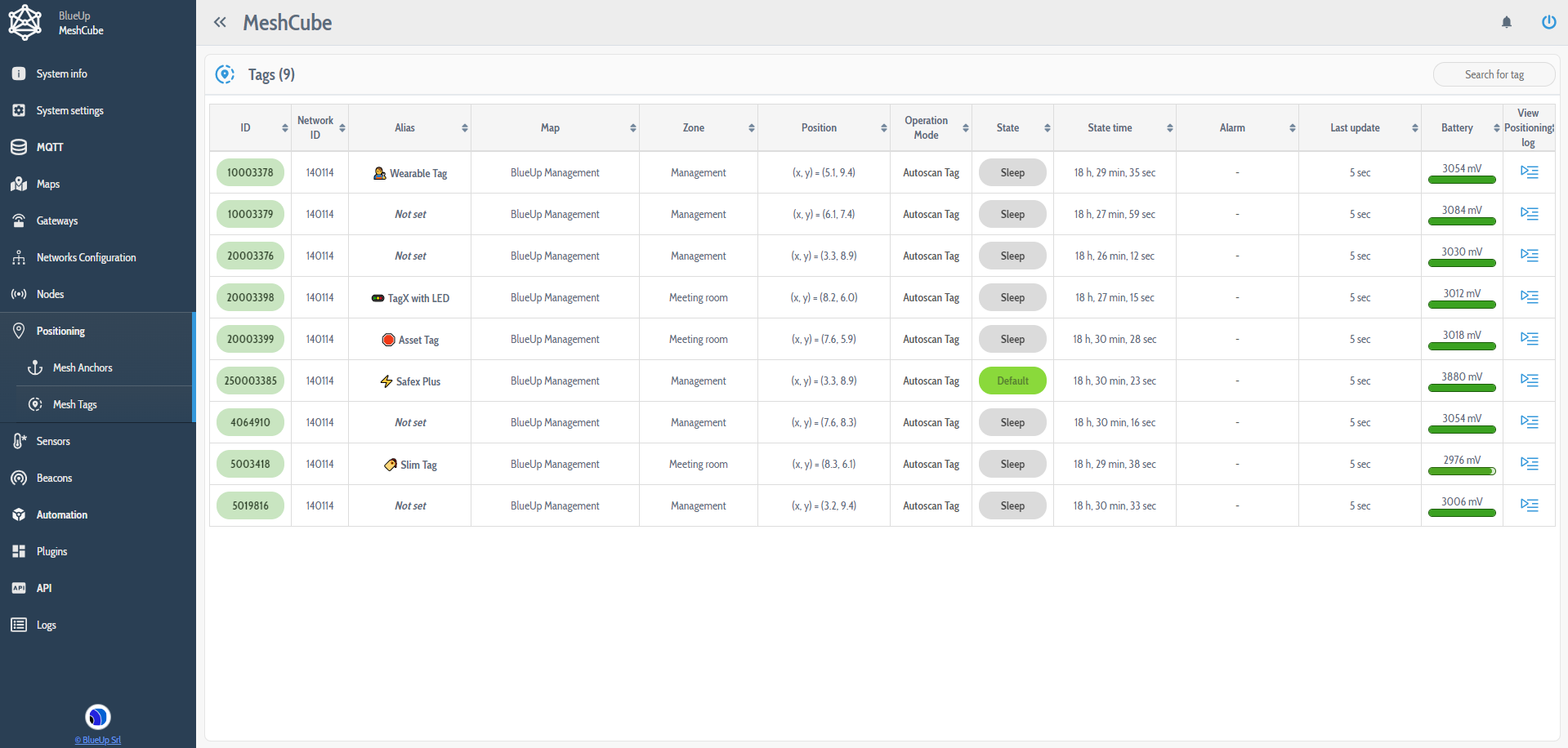1568x748 pixels.
Task: Click the BlueUp round logo at sidebar bottom
Action: (x=98, y=717)
